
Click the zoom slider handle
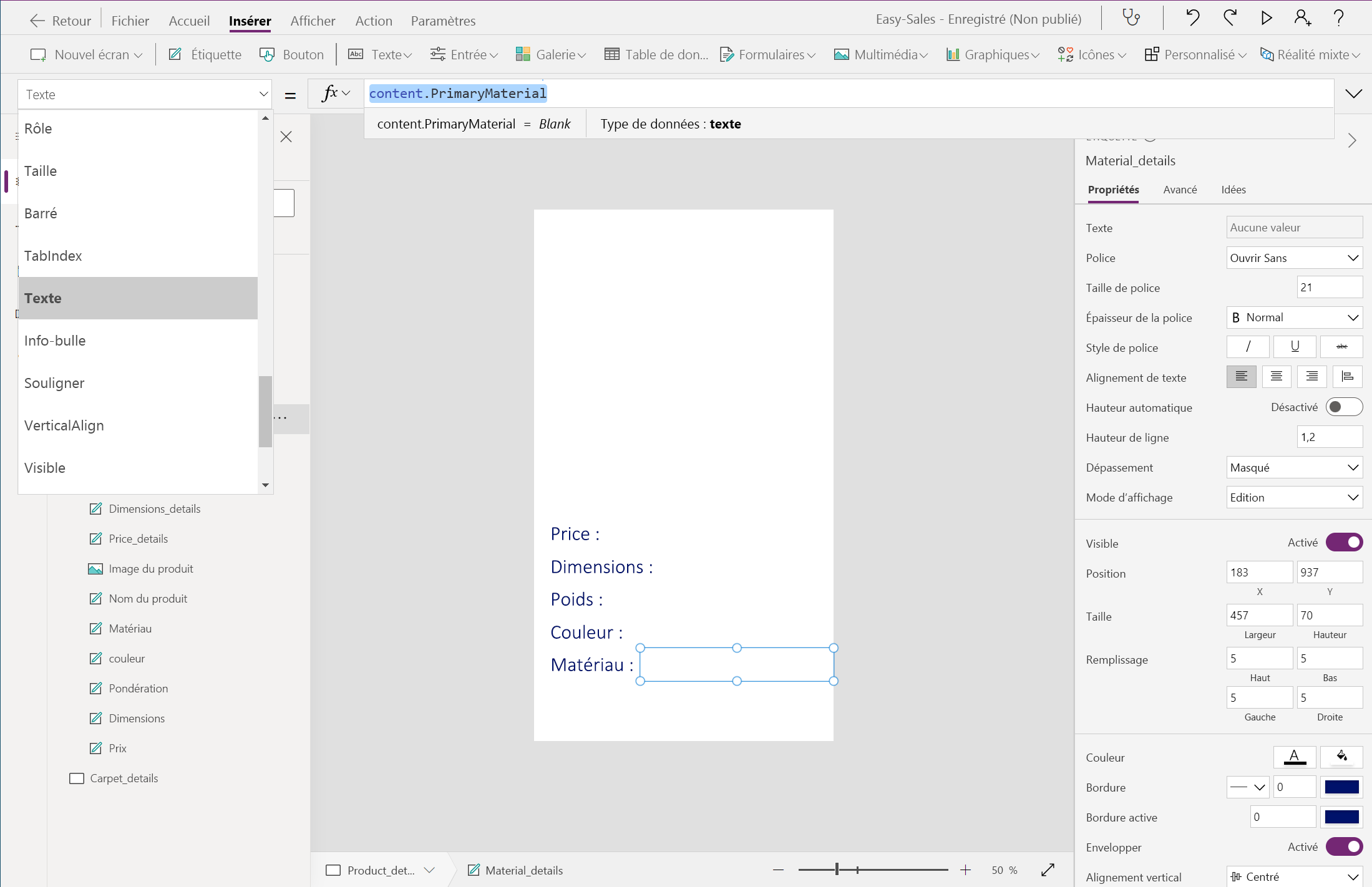pos(837,870)
